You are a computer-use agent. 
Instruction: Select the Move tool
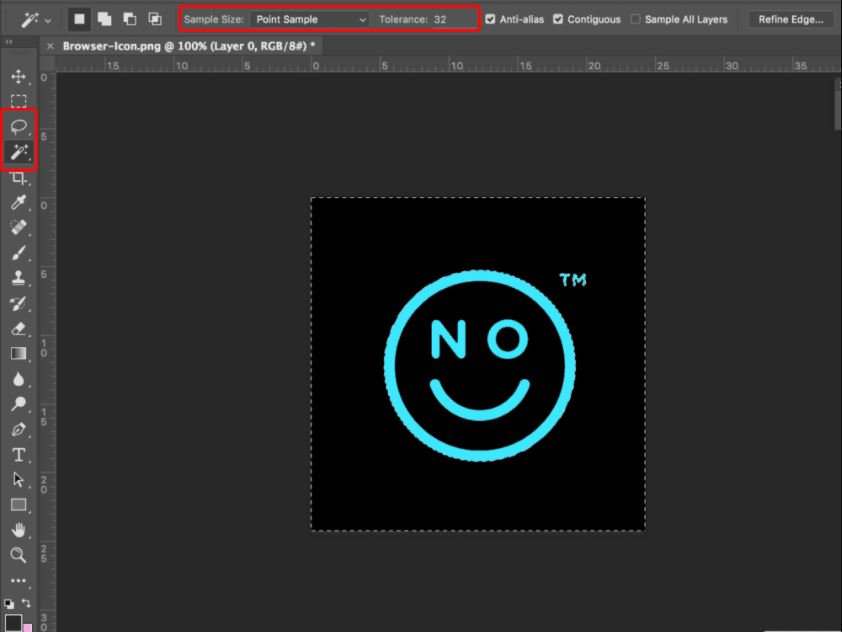18,75
